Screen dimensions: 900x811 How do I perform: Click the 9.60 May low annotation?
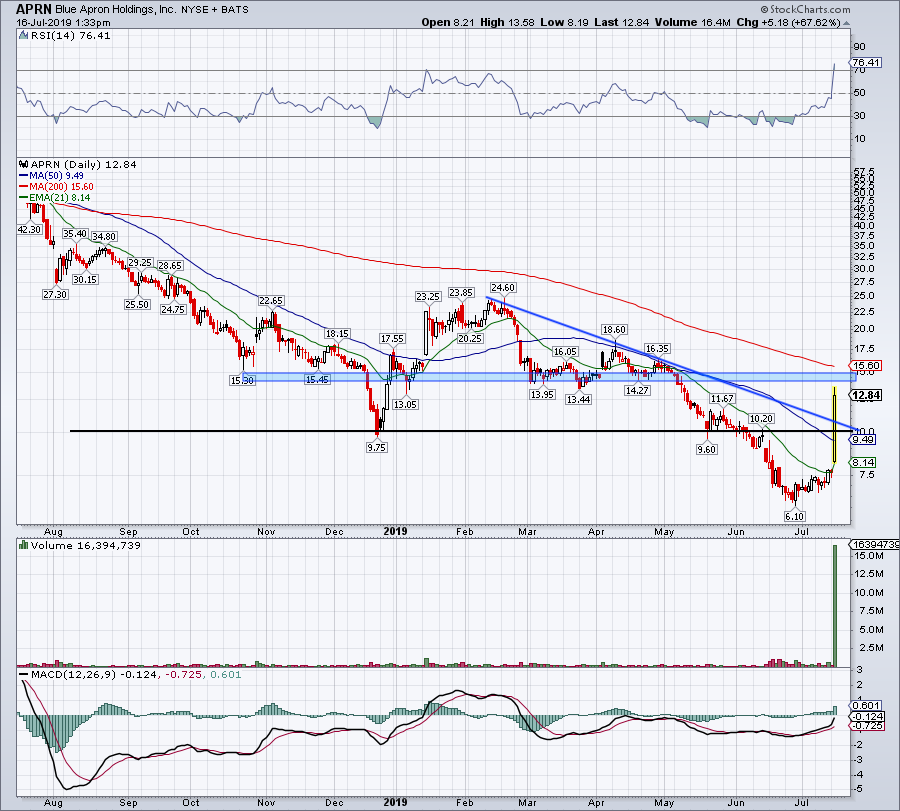point(707,449)
